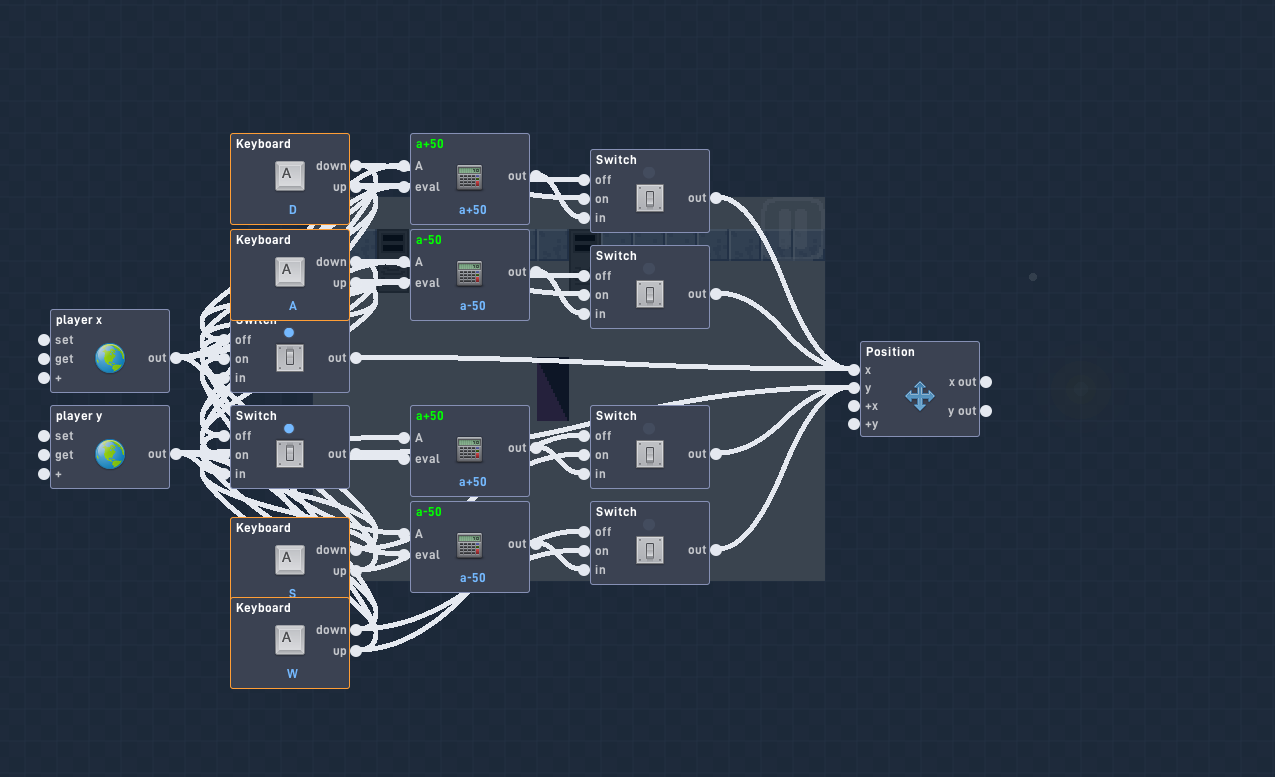1275x777 pixels.
Task: Click Position node x input port
Action: click(x=854, y=370)
